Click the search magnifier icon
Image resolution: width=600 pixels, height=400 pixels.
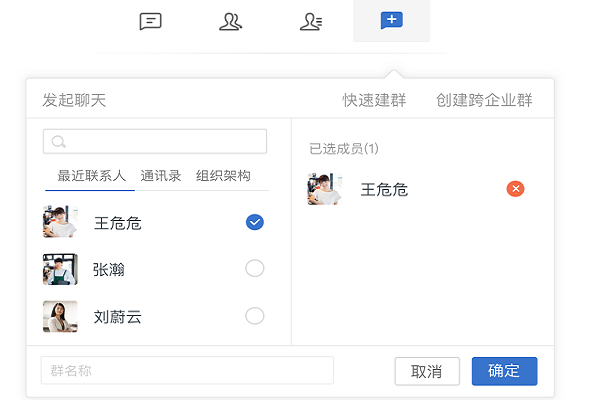click(x=59, y=142)
